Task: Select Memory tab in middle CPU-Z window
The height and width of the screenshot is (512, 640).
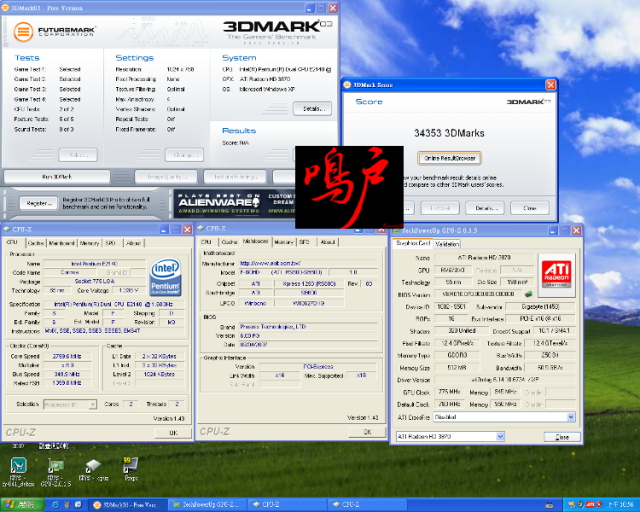Action: point(284,242)
